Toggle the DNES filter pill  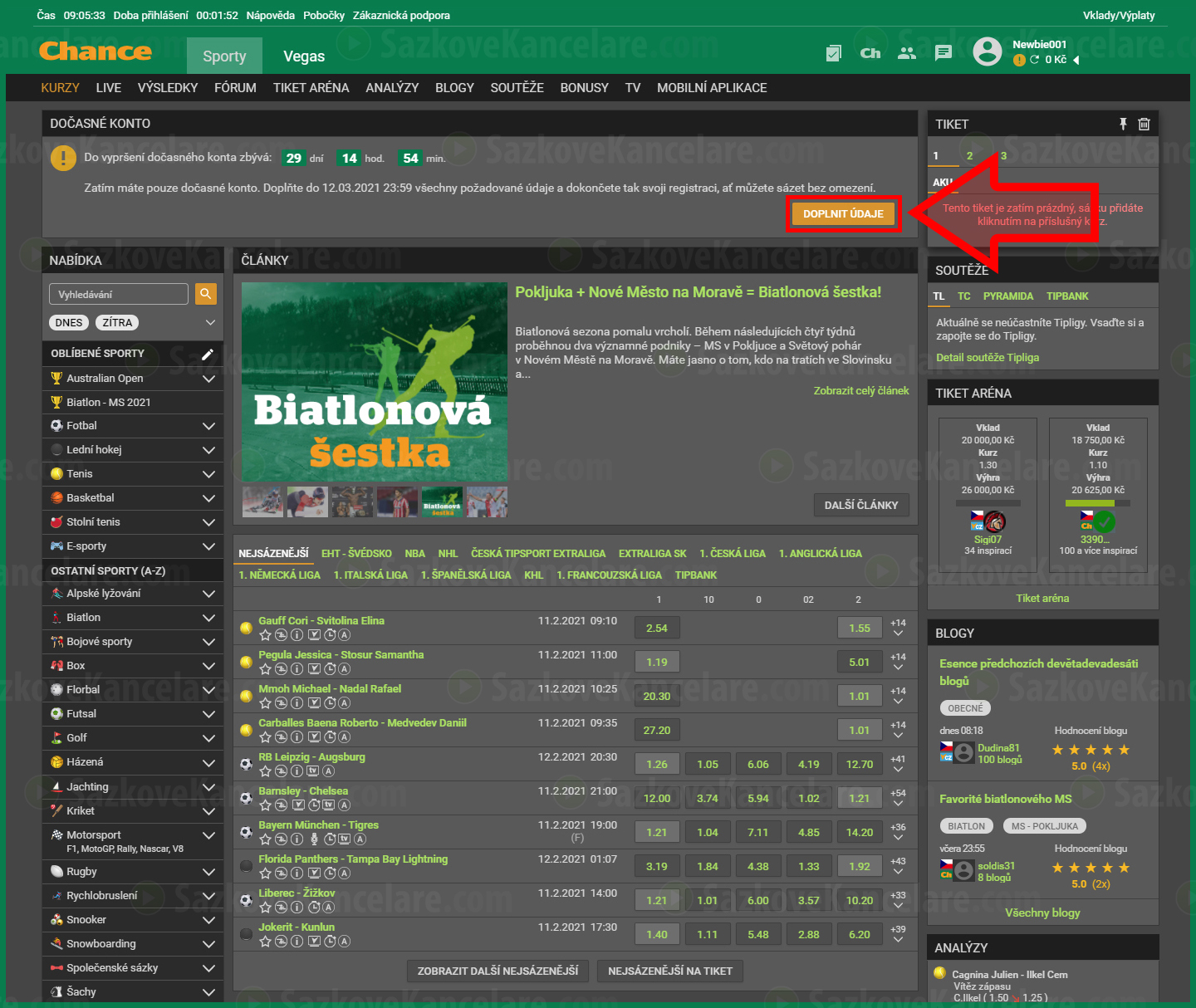69,323
